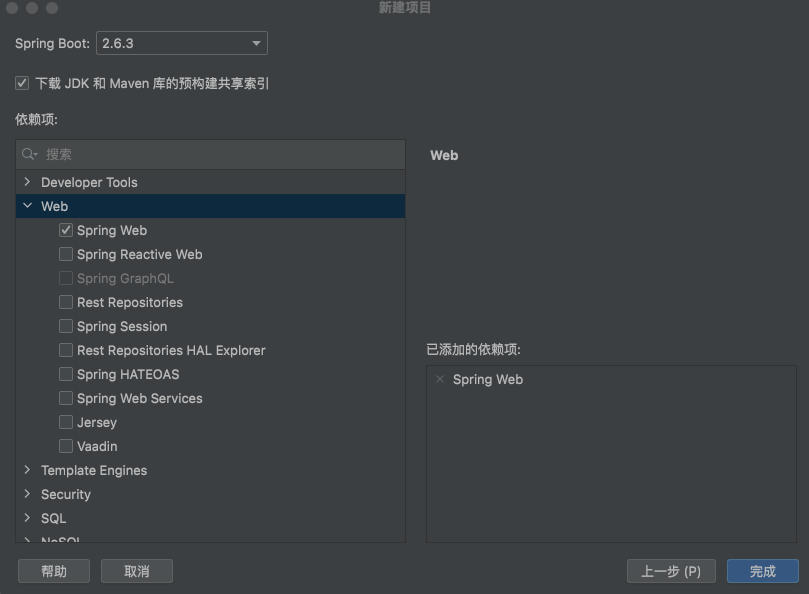
Task: Click the dependency search field
Action: click(x=211, y=154)
